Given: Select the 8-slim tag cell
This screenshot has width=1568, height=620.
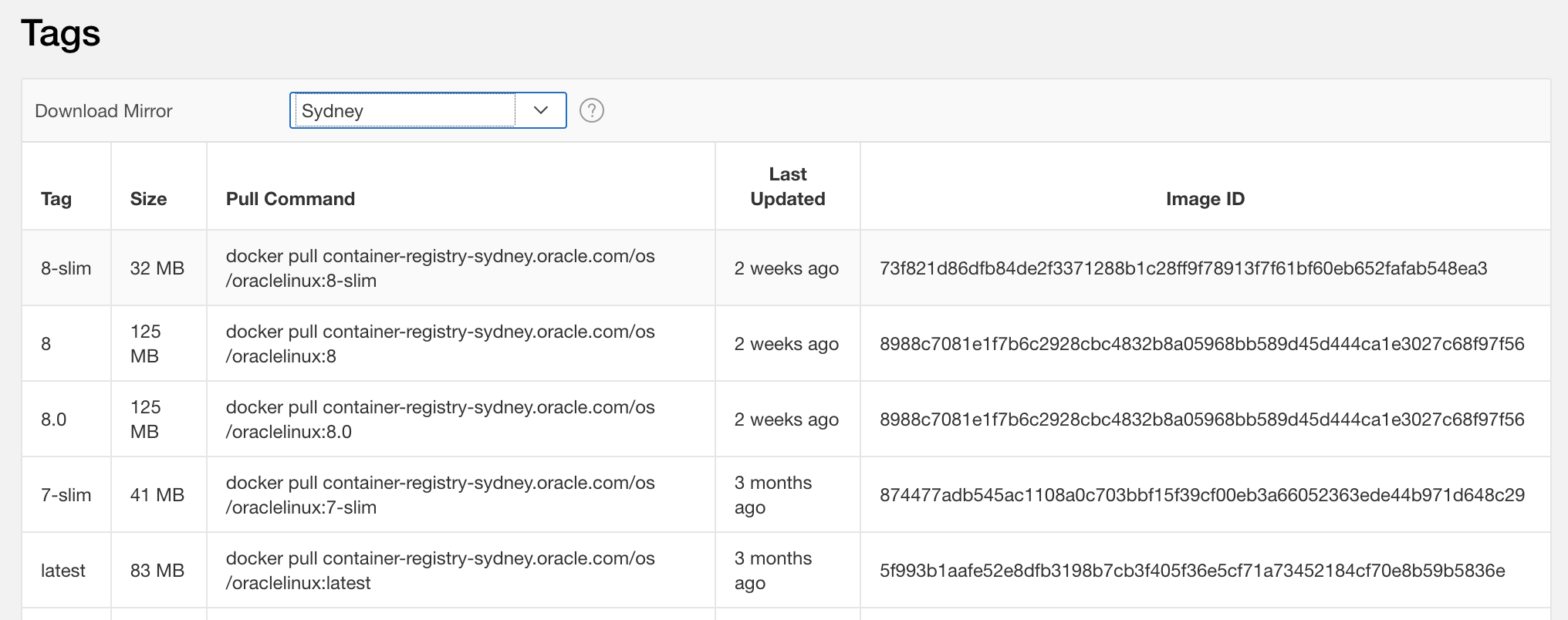Looking at the screenshot, I should tap(66, 268).
